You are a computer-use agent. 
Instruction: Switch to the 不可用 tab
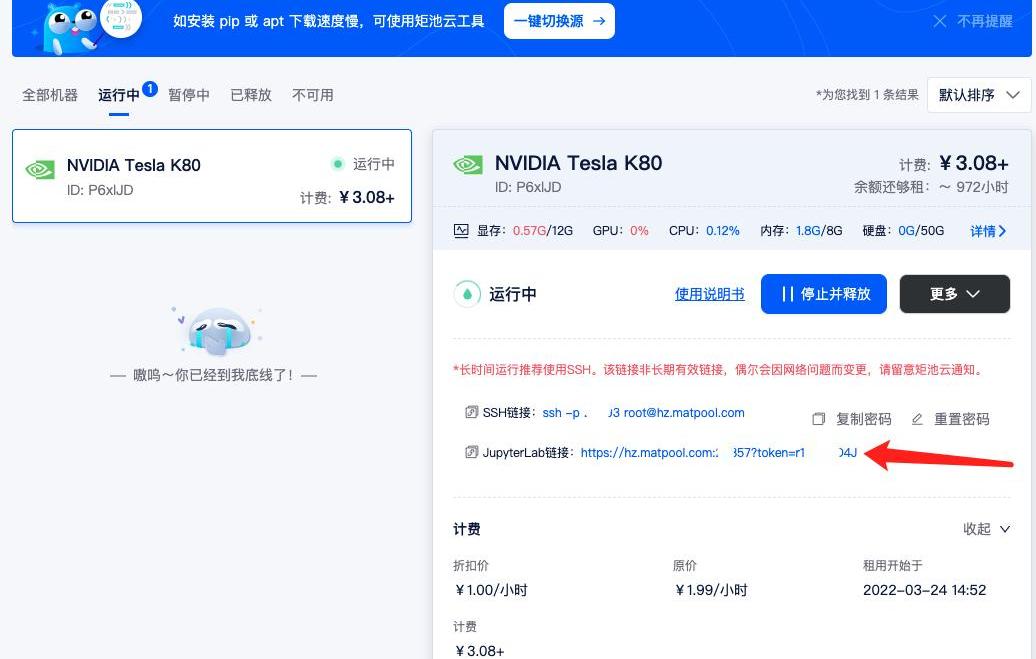313,95
